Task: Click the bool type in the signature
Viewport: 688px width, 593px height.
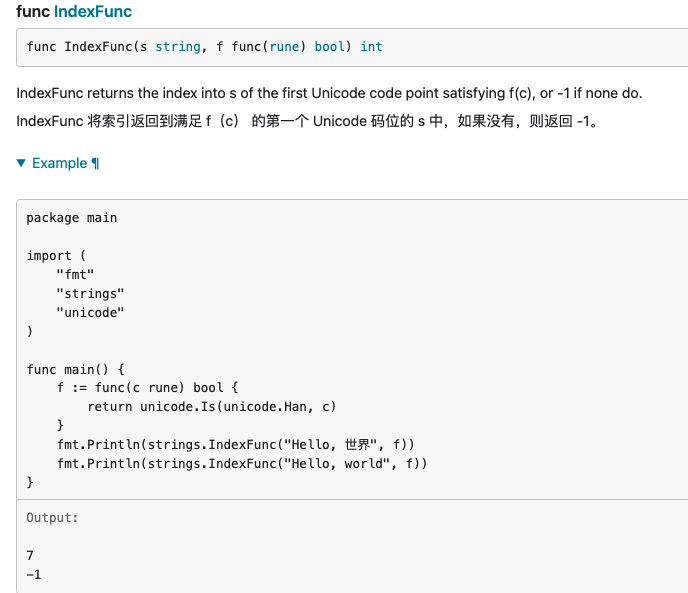Action: (x=330, y=47)
